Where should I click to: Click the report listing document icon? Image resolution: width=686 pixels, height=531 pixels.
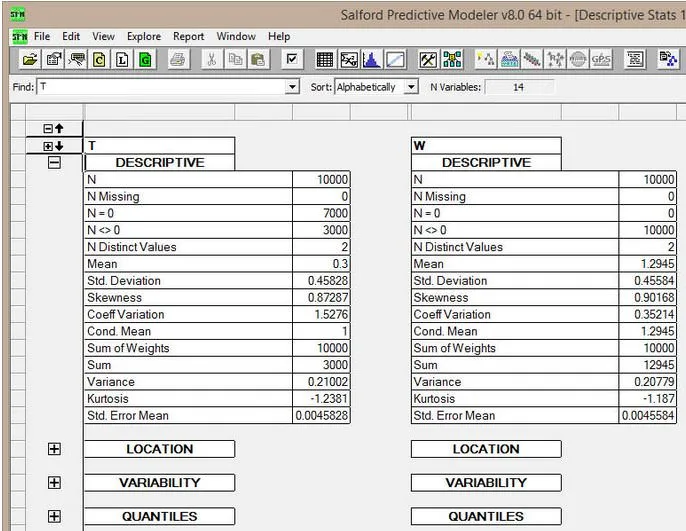click(635, 59)
